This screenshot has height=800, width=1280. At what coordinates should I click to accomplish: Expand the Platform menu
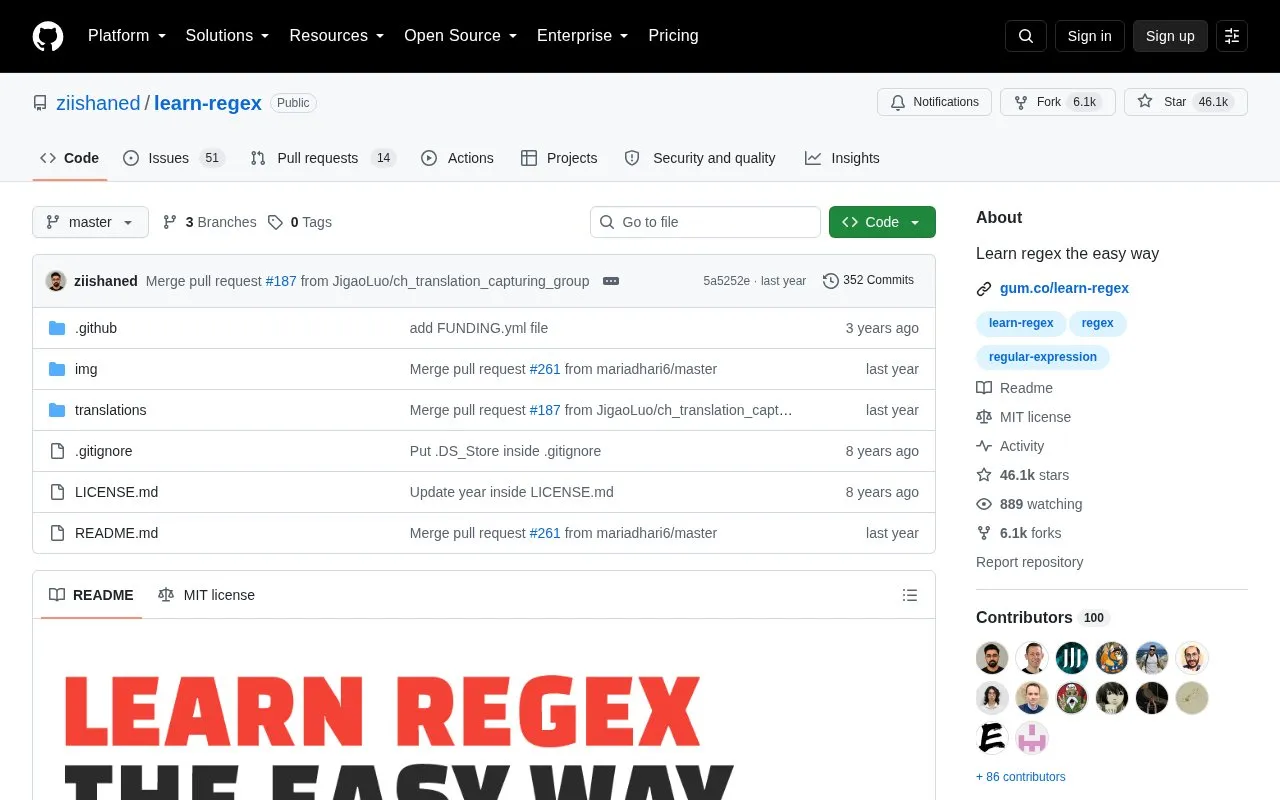[127, 36]
